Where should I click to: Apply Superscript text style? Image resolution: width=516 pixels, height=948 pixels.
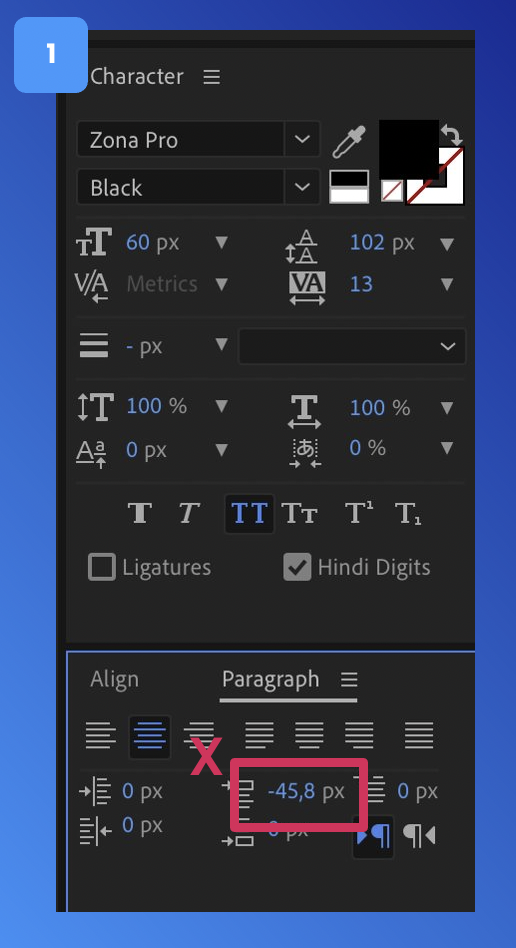point(358,513)
